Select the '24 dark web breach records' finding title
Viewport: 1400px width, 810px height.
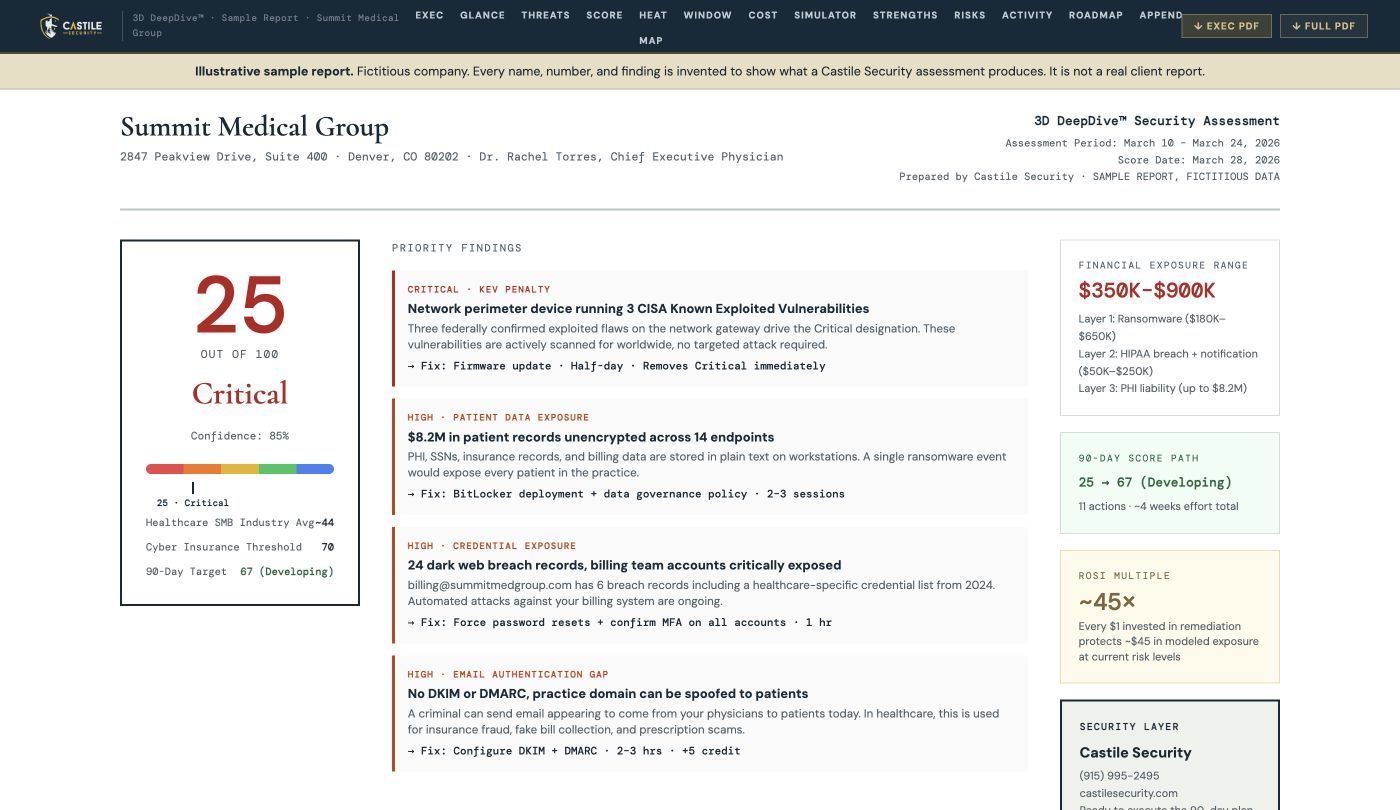624,565
